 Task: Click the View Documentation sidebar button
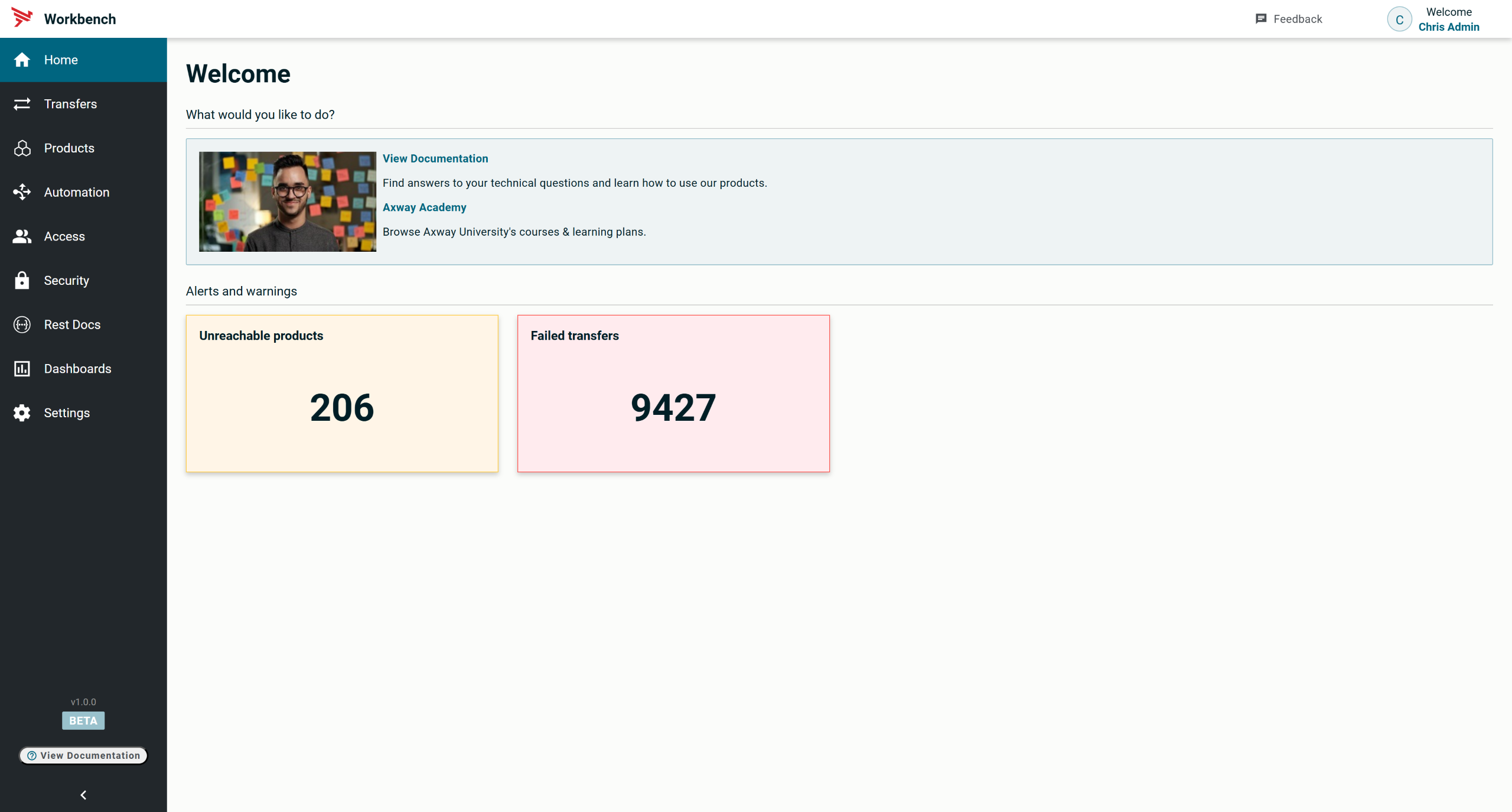click(83, 755)
